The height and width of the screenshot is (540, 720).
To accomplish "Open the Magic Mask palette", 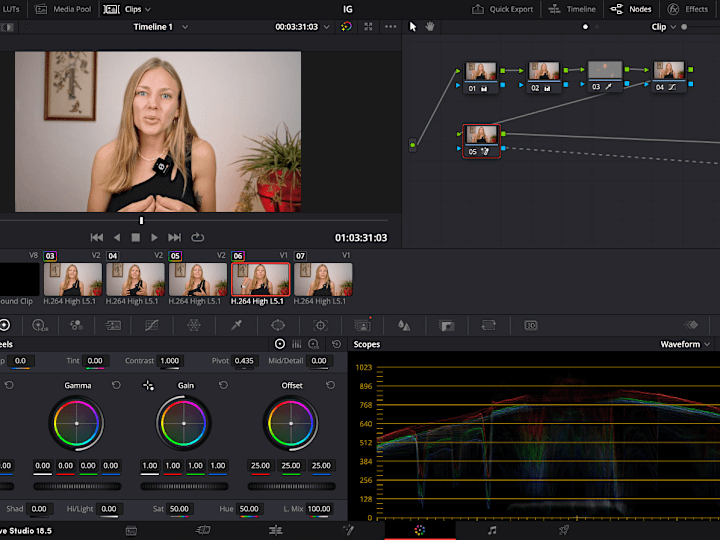I will pyautogui.click(x=363, y=325).
